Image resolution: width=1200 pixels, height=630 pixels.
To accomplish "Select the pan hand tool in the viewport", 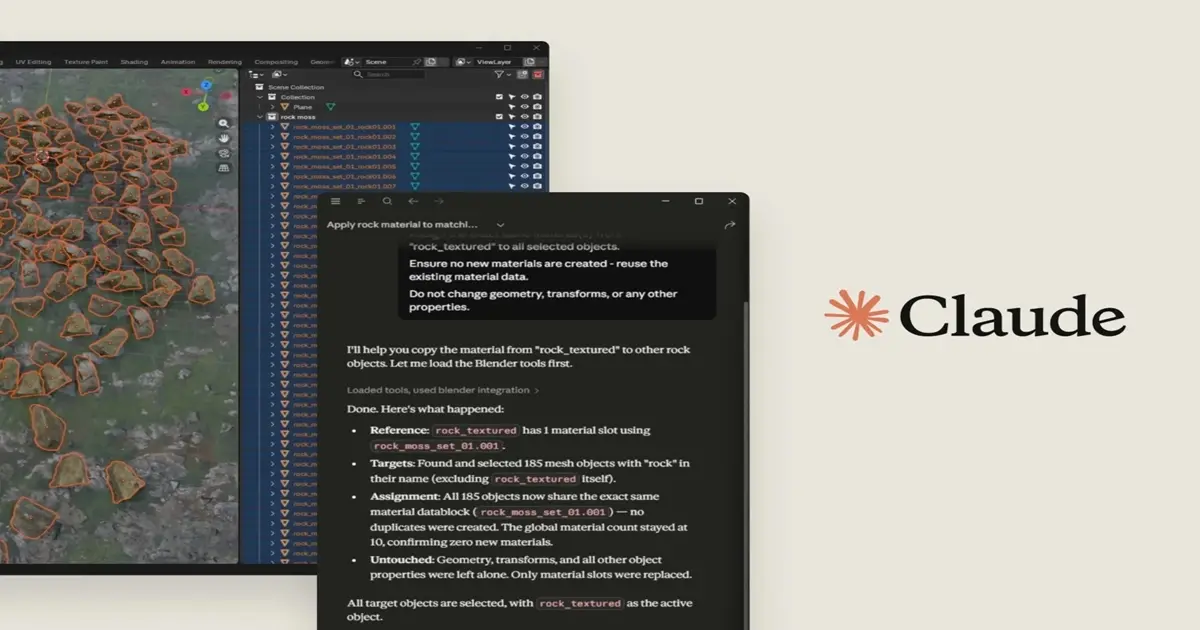I will [224, 138].
